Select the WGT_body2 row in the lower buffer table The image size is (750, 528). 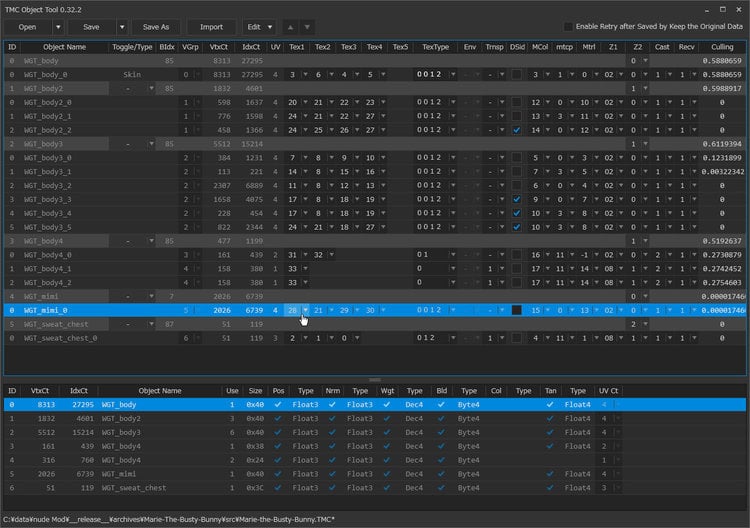click(375, 418)
